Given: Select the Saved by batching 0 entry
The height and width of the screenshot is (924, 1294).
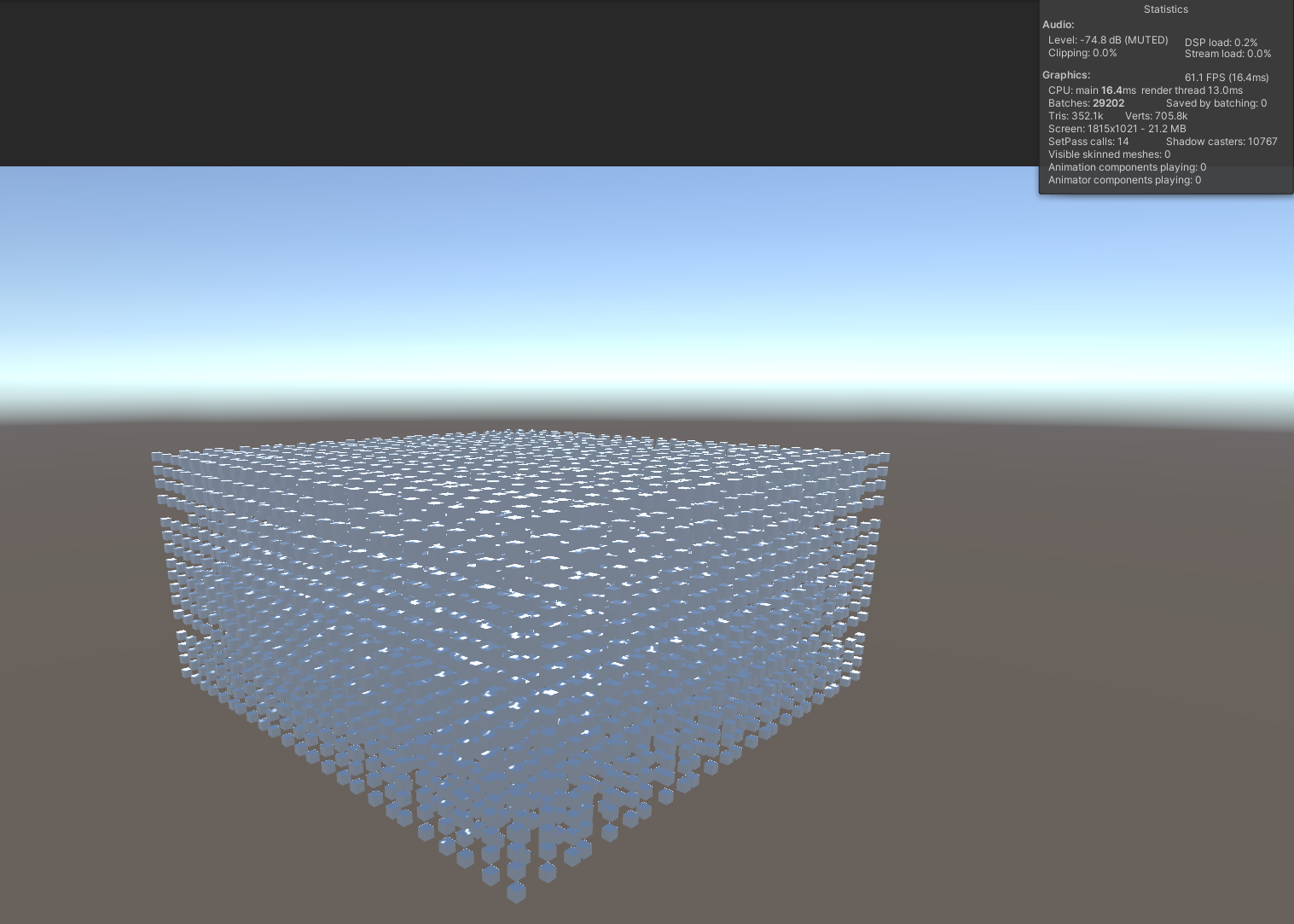Looking at the screenshot, I should [x=1216, y=103].
